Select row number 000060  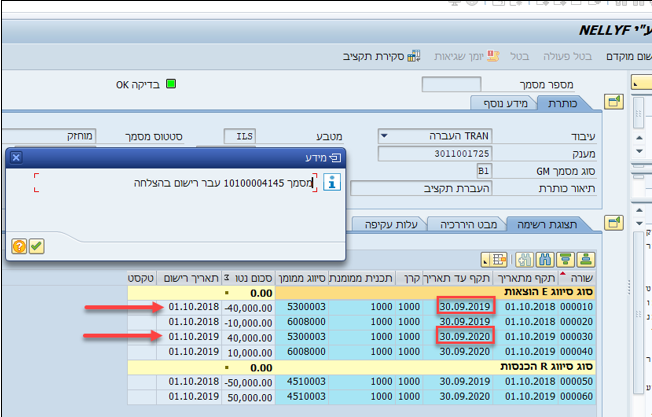[576, 397]
